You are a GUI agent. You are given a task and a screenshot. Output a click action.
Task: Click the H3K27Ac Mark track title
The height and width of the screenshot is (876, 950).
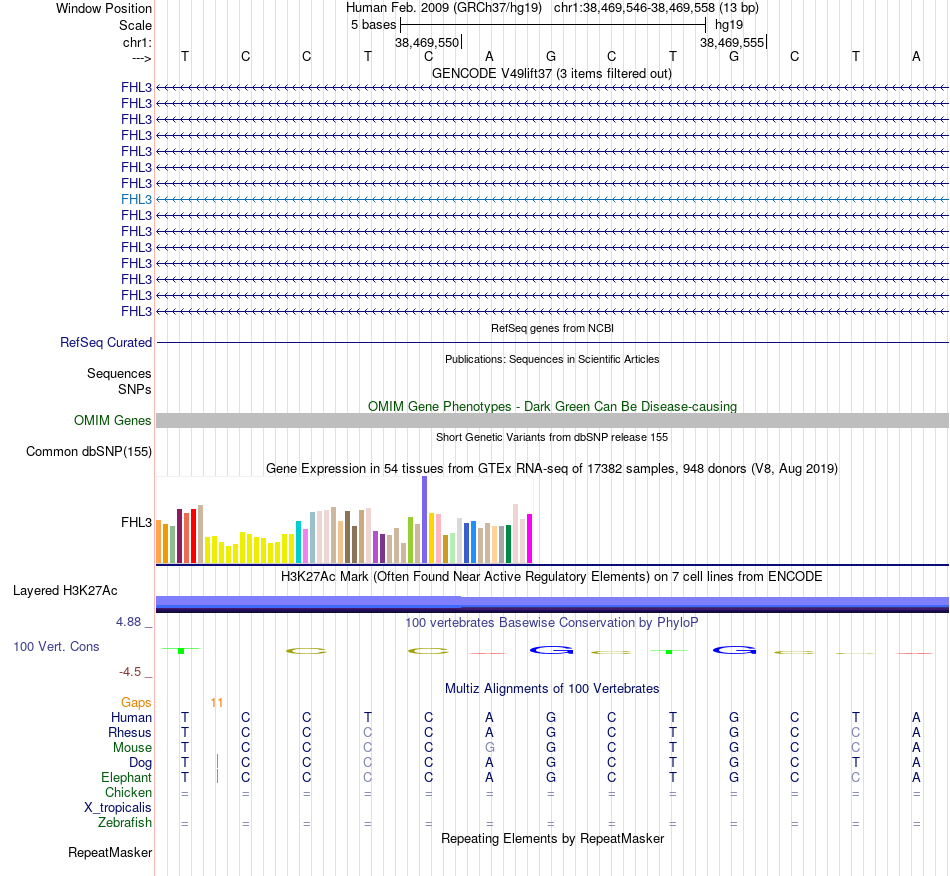pos(552,576)
